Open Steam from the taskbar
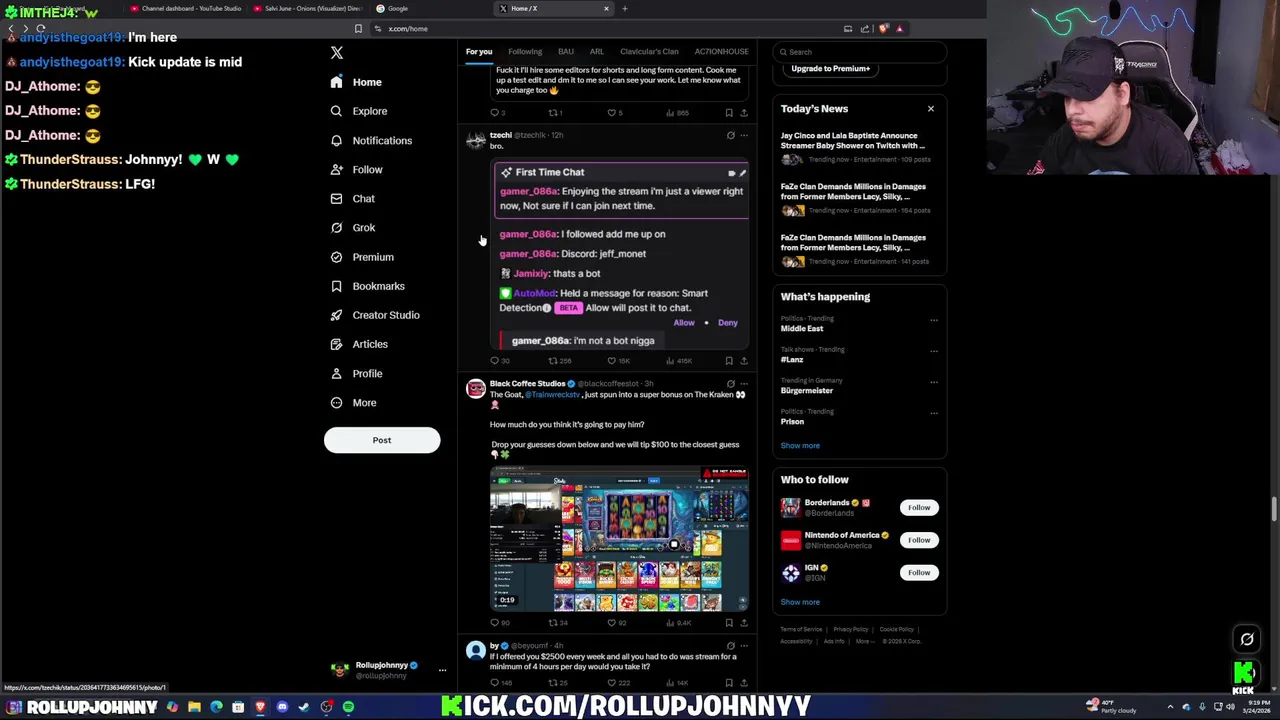The height and width of the screenshot is (720, 1280). click(x=304, y=707)
